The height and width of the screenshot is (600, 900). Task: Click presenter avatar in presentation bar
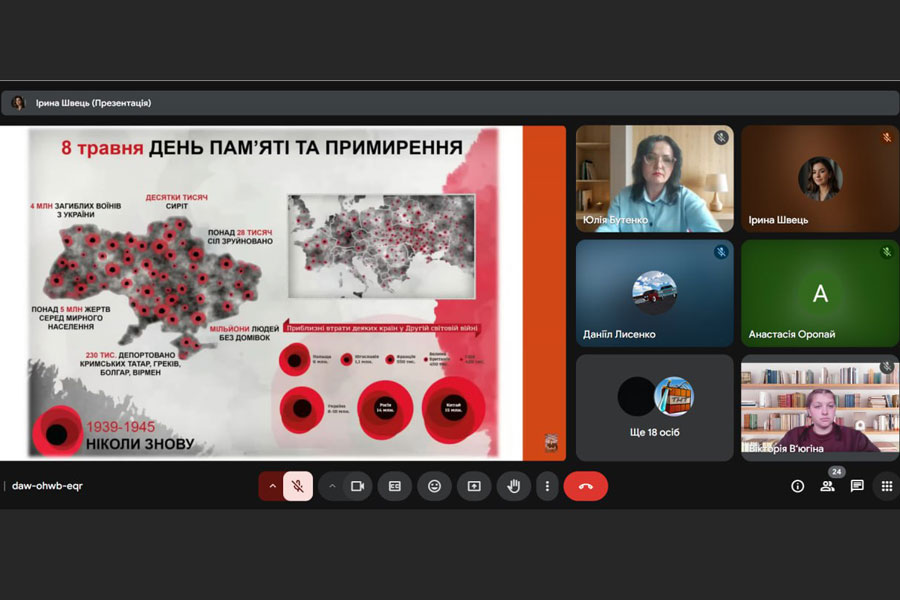coord(18,103)
